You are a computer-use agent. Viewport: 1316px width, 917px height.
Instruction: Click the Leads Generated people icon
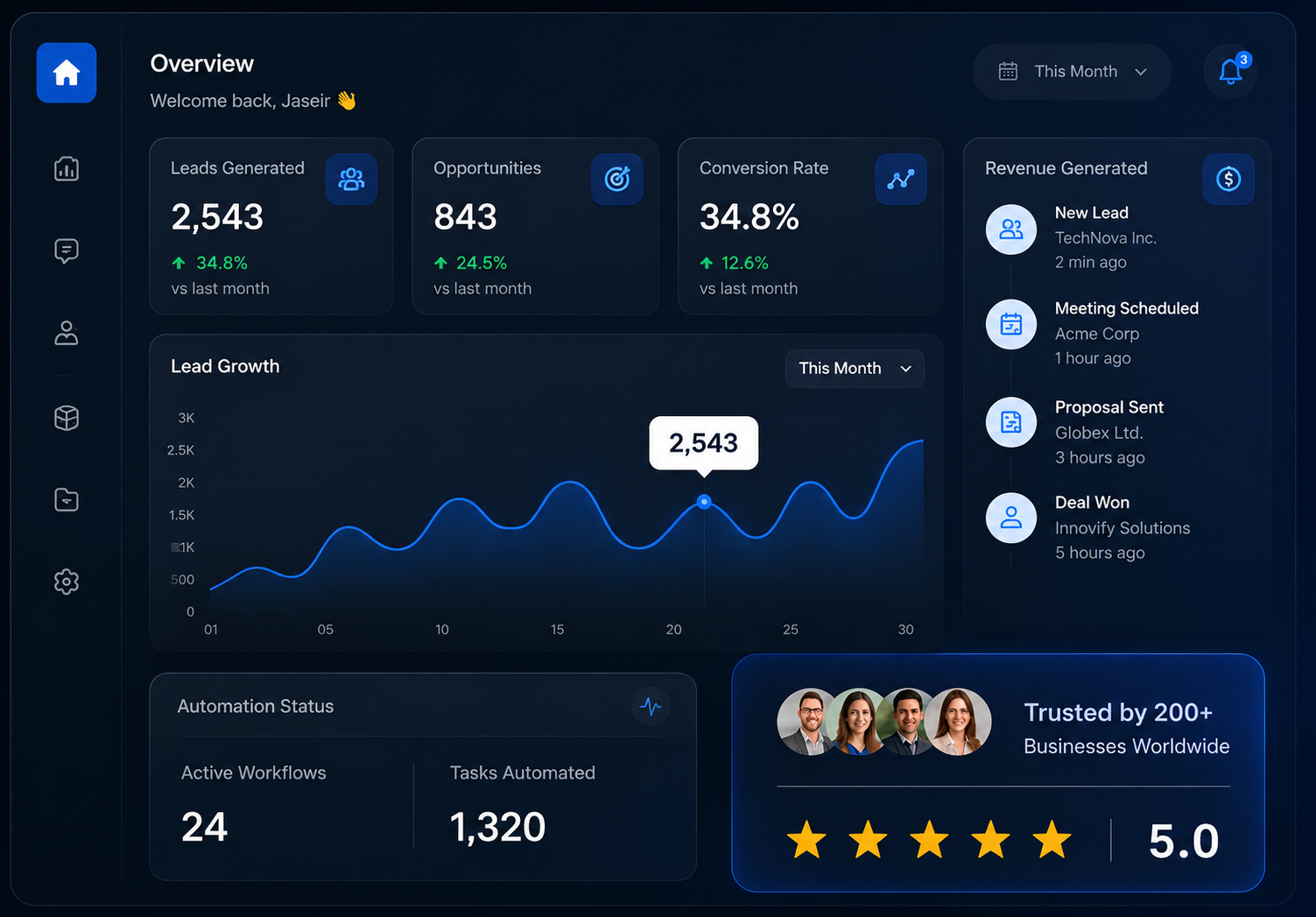[x=351, y=180]
